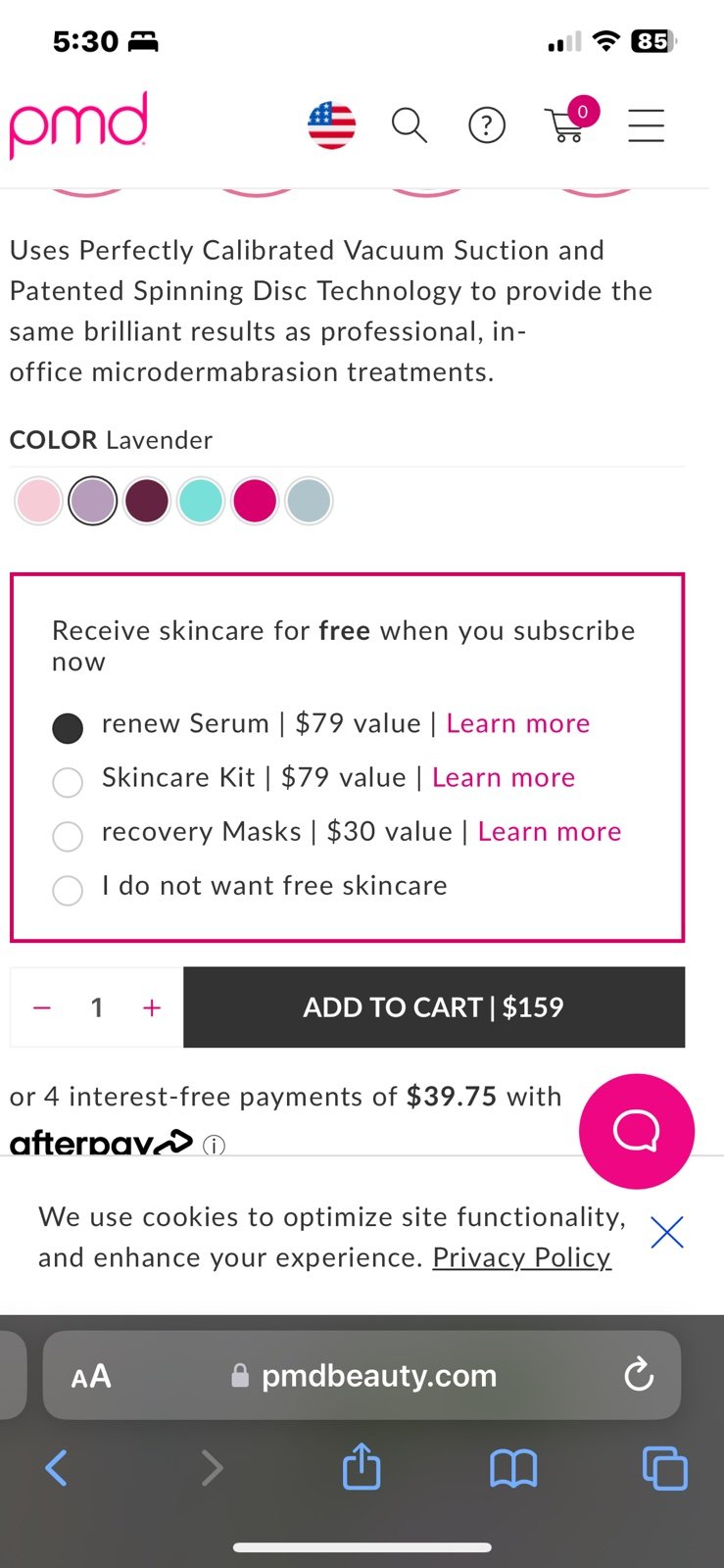The image size is (724, 1568).
Task: Open the pink chat bubble
Action: [637, 1131]
